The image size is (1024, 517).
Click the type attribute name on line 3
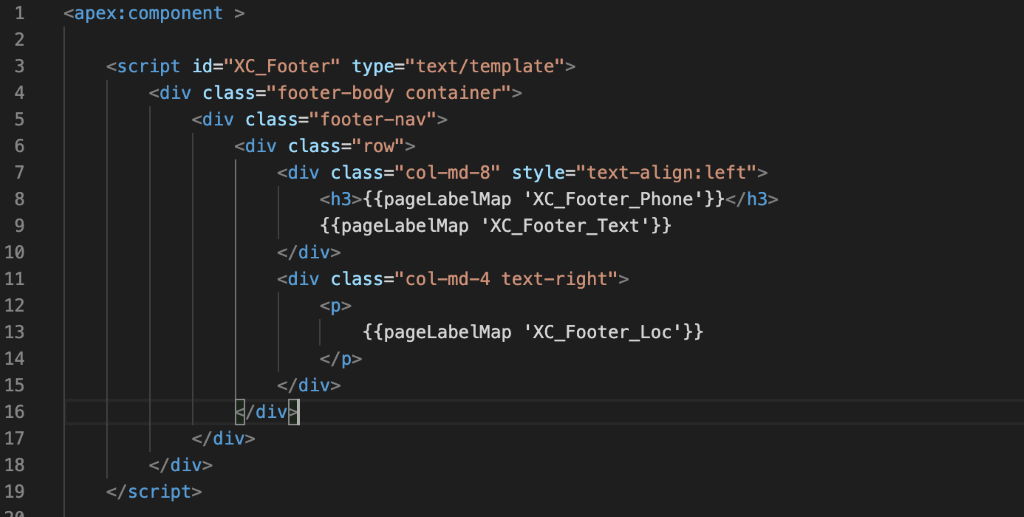[x=373, y=67]
